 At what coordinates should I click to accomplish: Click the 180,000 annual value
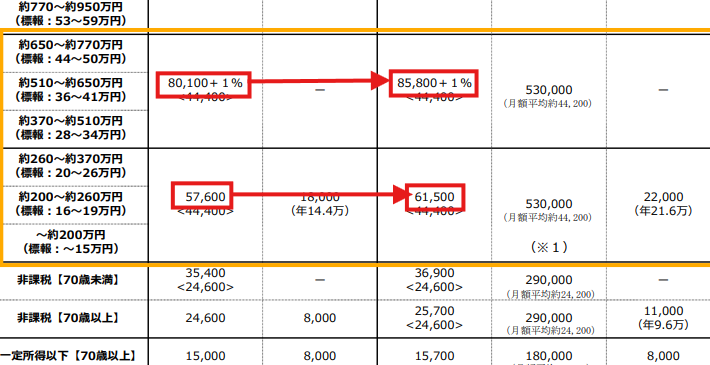[x=549, y=356]
